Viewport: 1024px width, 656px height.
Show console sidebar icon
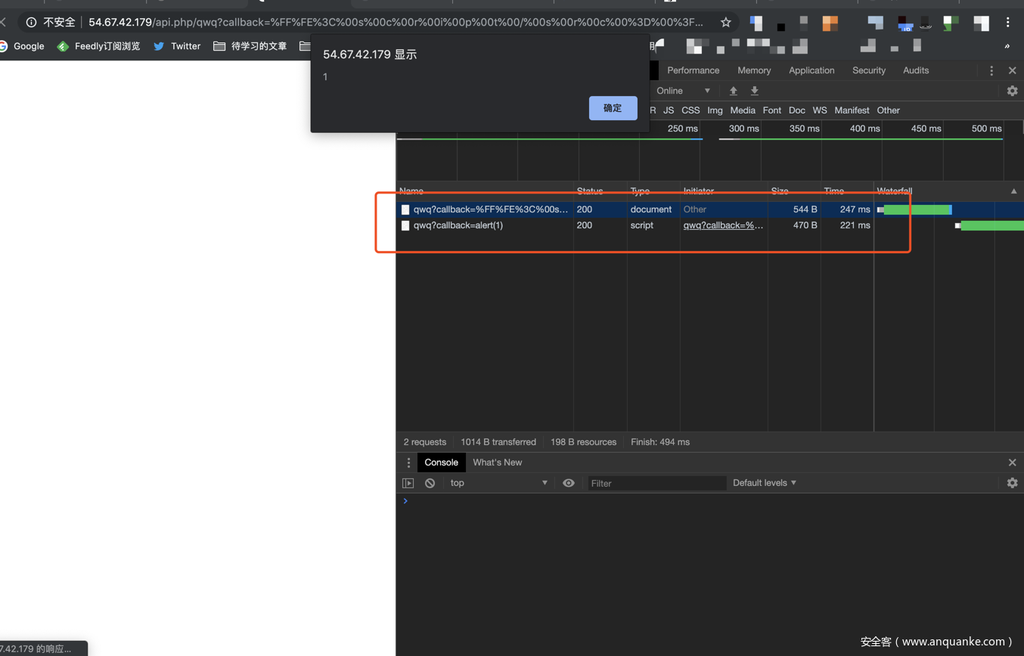pos(408,483)
